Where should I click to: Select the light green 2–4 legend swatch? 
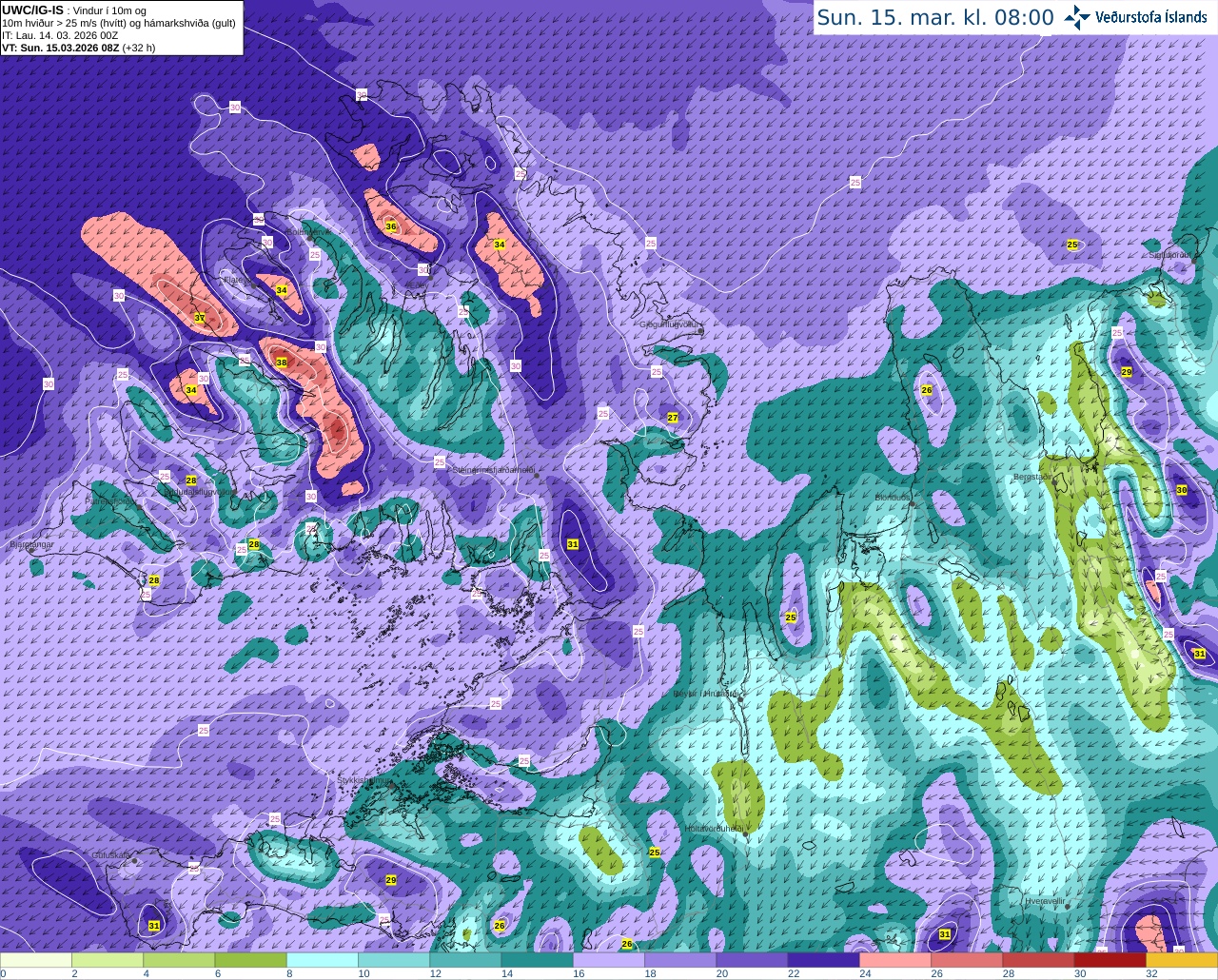tap(108, 960)
